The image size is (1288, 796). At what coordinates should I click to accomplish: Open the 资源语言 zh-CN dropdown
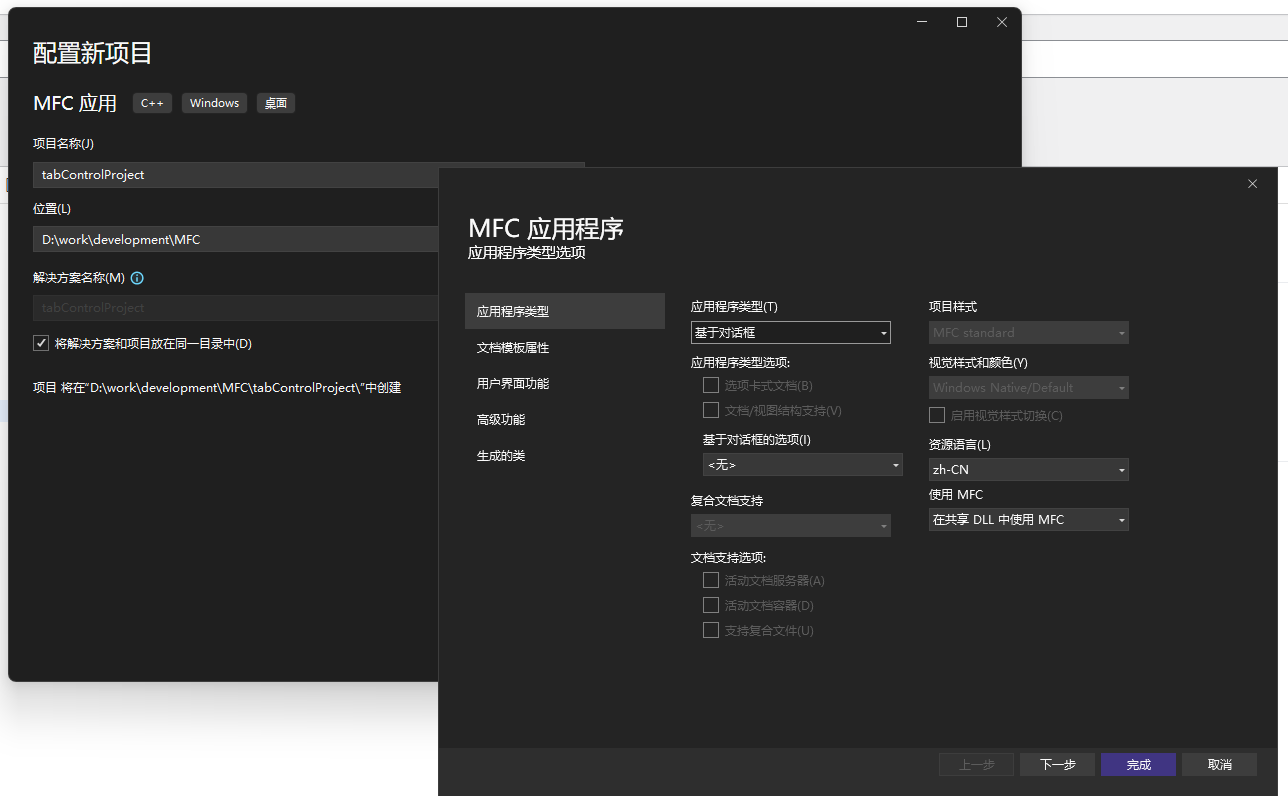click(x=1028, y=470)
